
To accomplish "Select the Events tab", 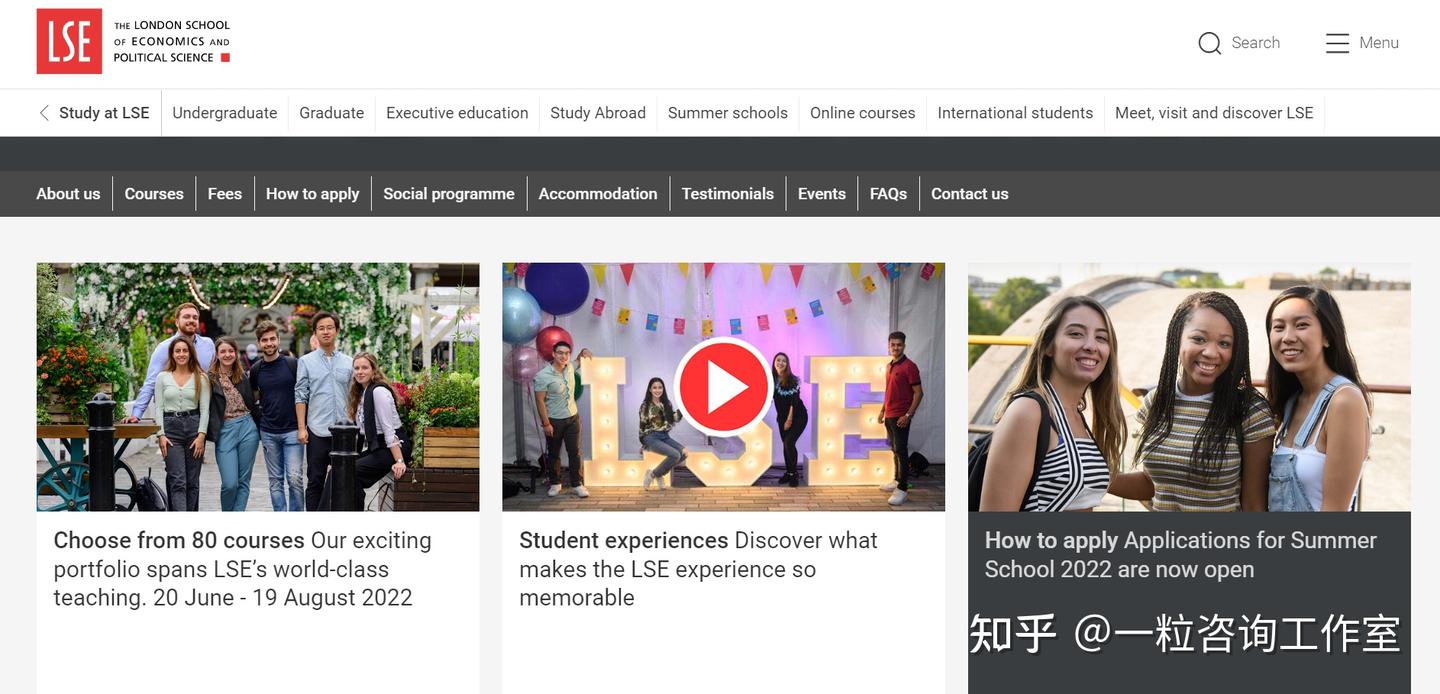I will click(822, 194).
